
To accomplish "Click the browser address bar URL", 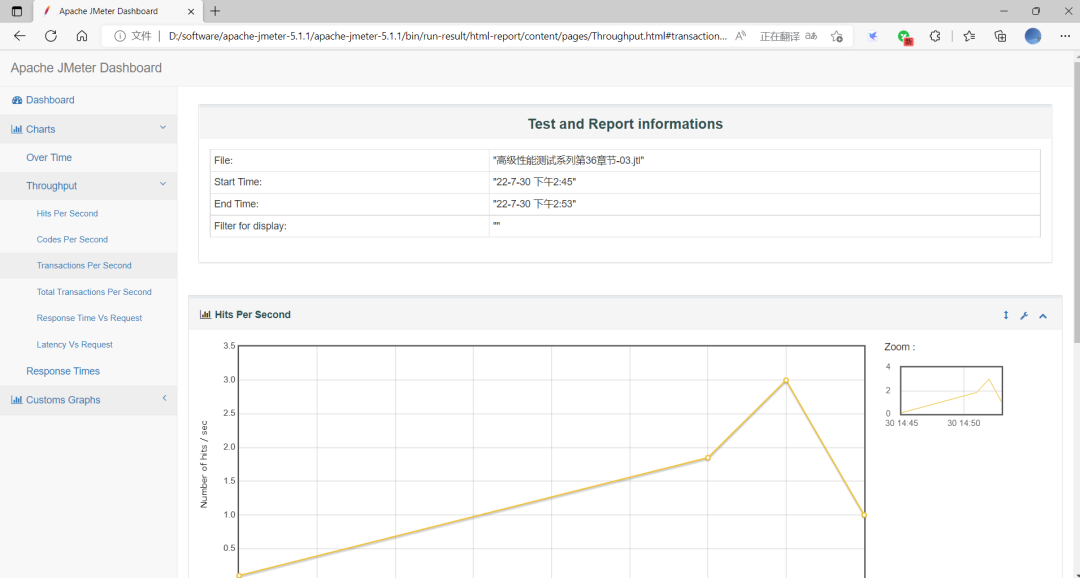I will [448, 36].
